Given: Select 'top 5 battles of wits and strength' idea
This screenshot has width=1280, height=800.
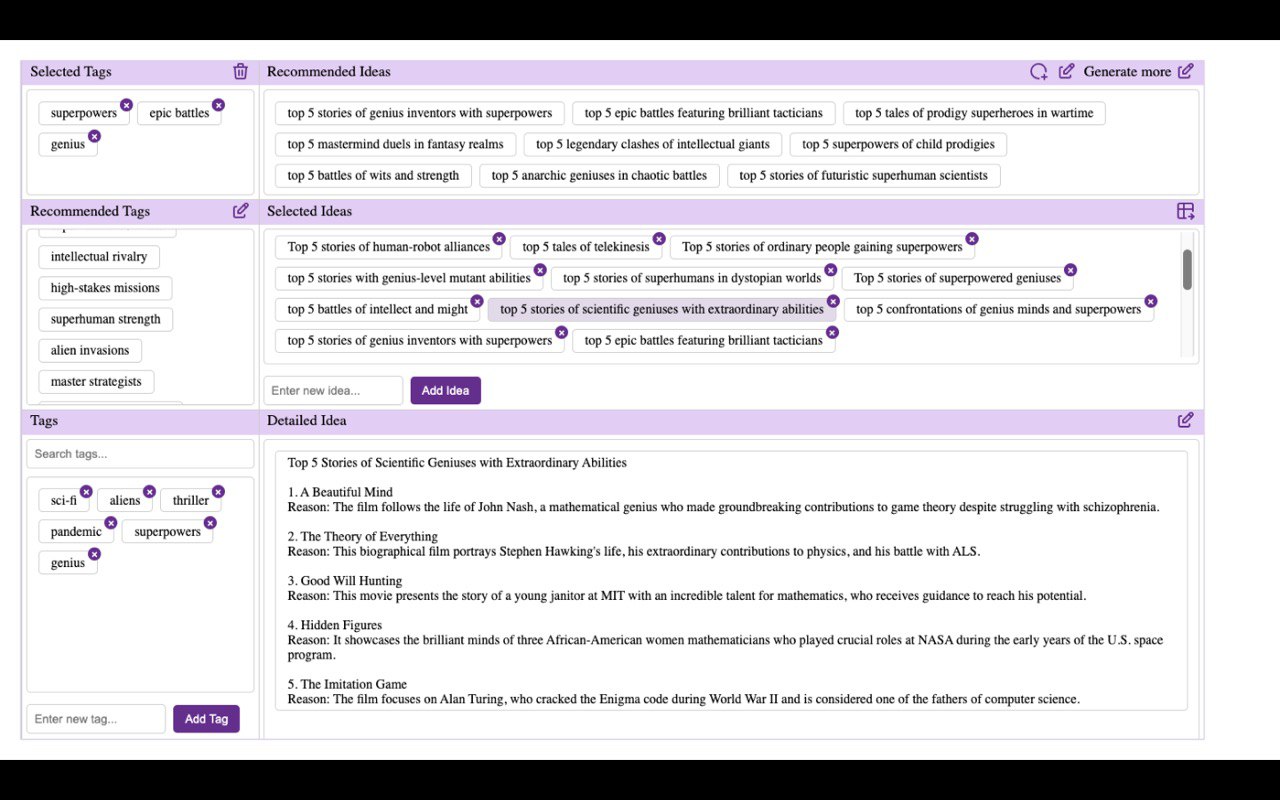Looking at the screenshot, I should pyautogui.click(x=372, y=175).
